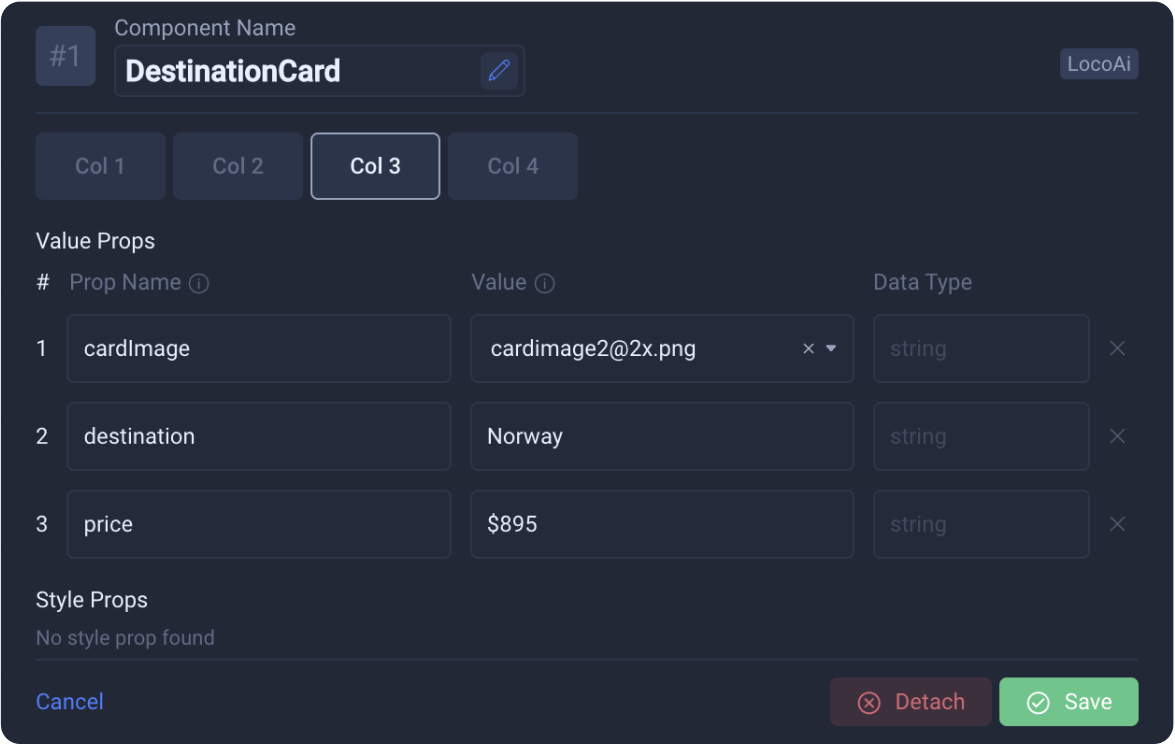Switch to the Col 2 tab

(x=238, y=166)
